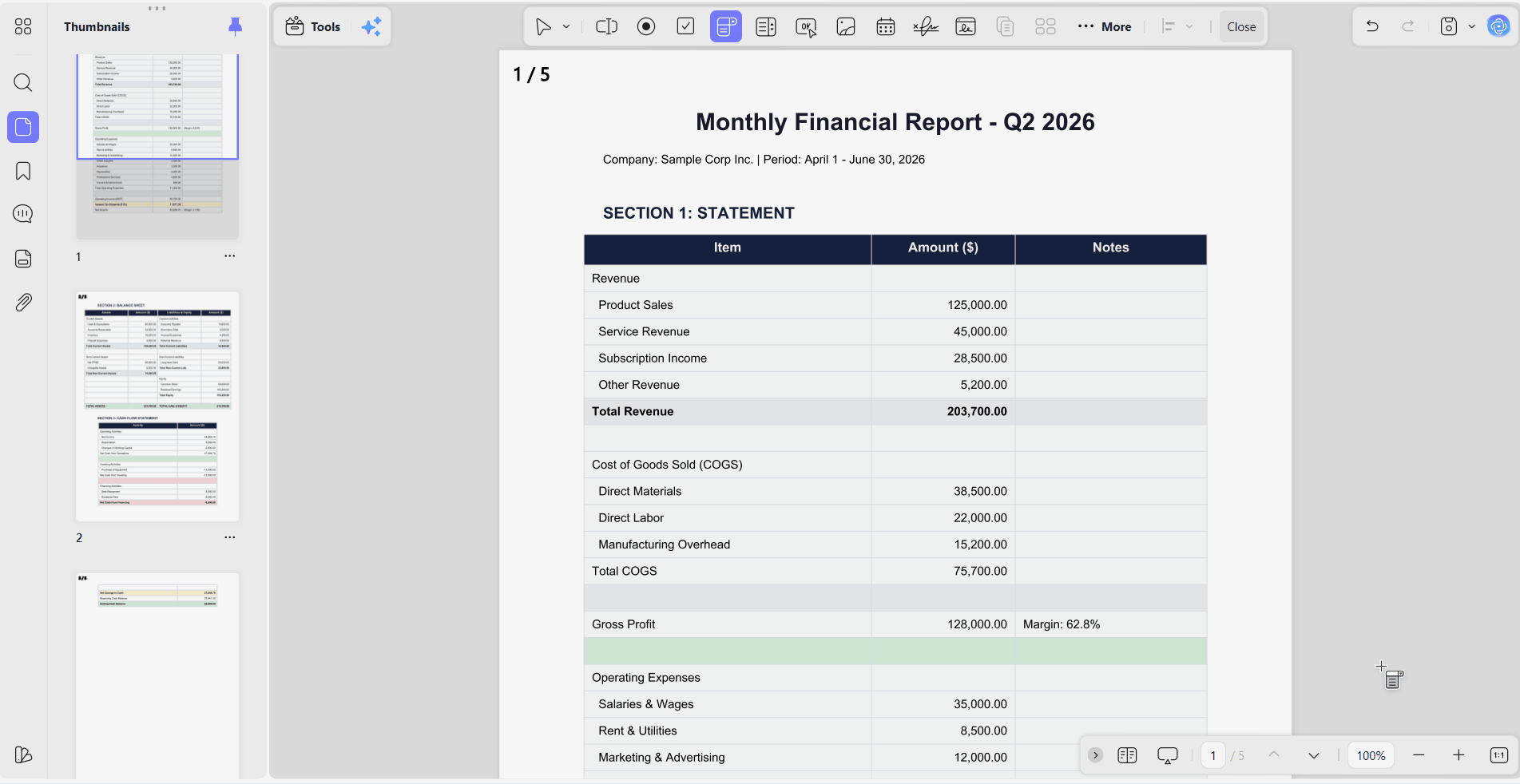Click the 'Gross Profit' row label
Image resolution: width=1520 pixels, height=784 pixels.
click(x=624, y=624)
